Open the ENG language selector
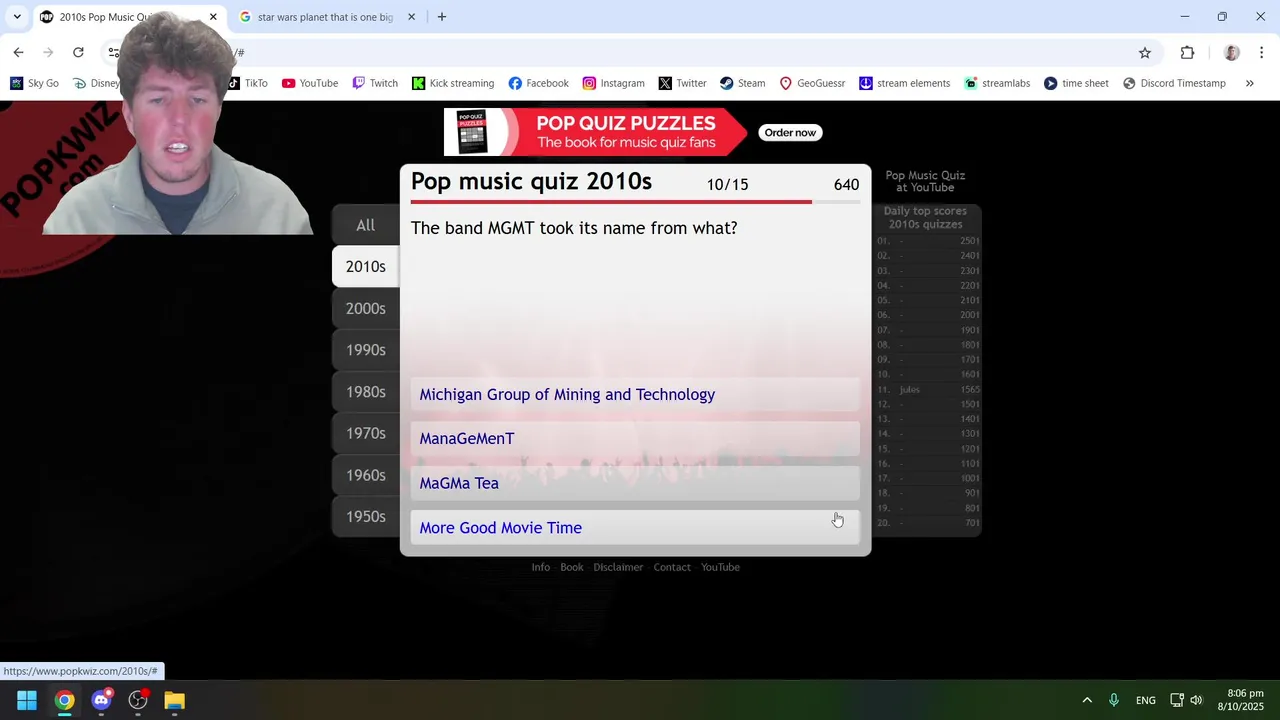 click(1146, 700)
